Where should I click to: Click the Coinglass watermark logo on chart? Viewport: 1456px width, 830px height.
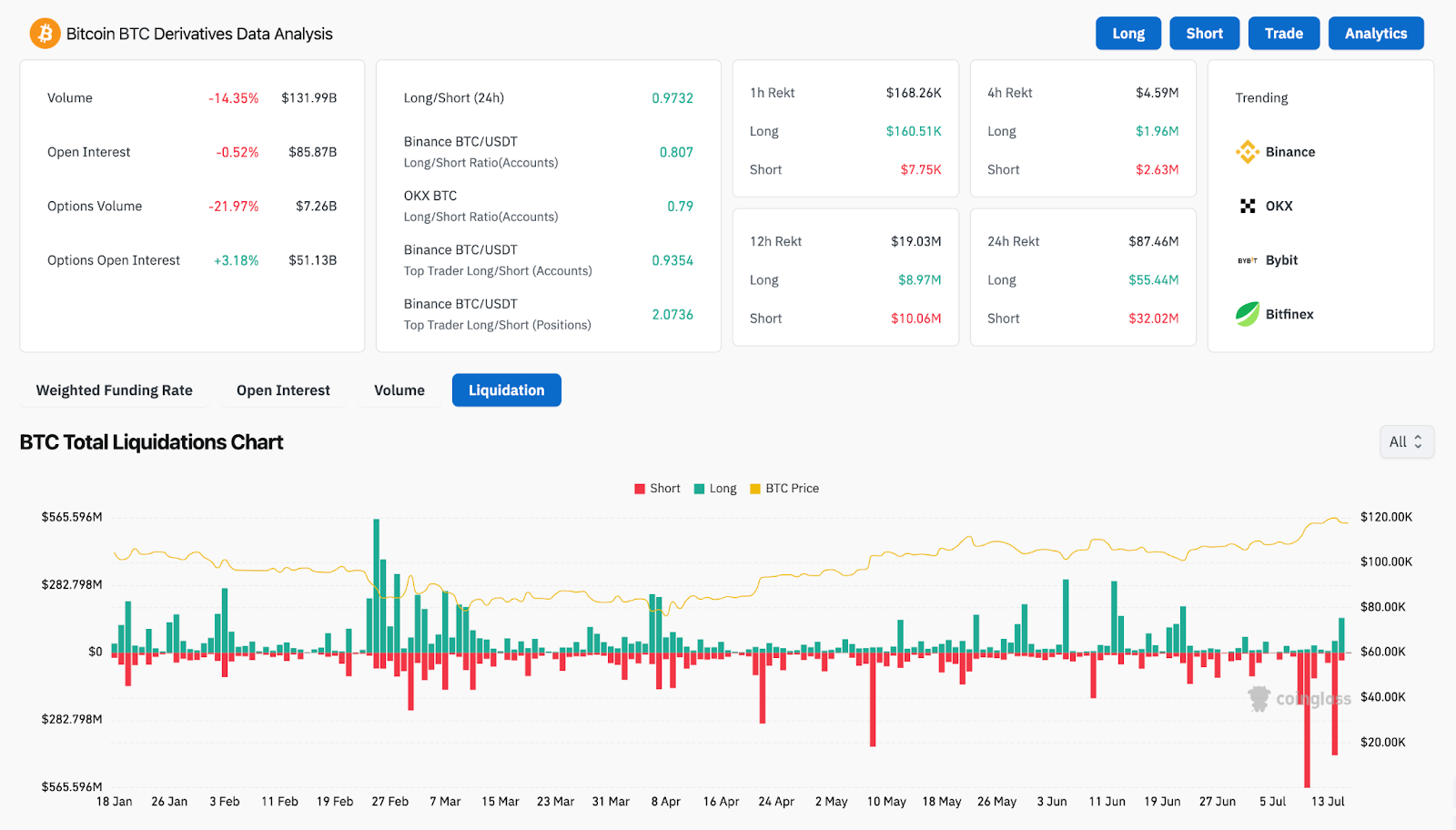(1259, 698)
